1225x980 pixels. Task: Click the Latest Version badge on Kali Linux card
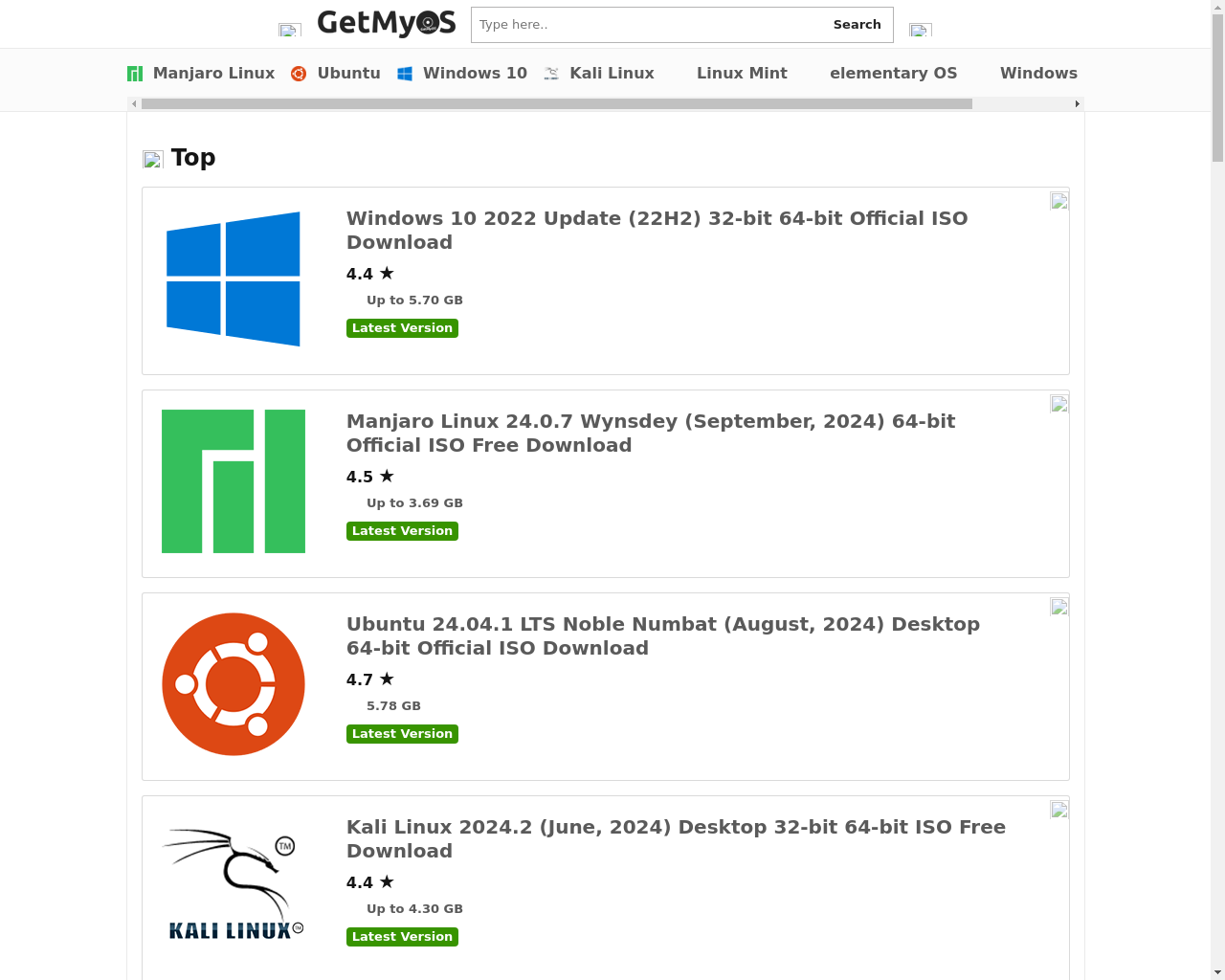click(402, 937)
